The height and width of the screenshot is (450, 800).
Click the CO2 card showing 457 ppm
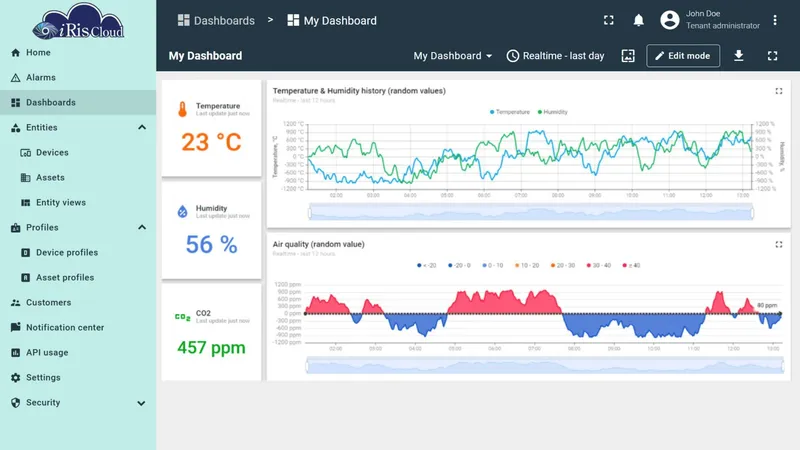coord(211,332)
